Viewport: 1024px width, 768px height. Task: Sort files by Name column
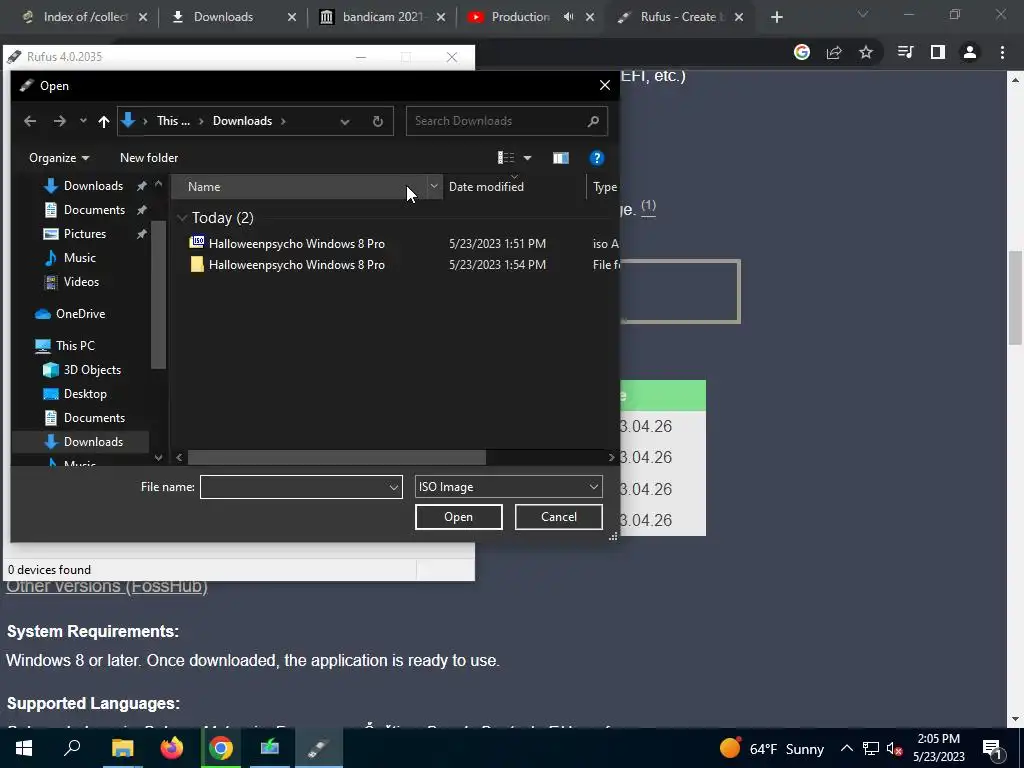(298, 187)
